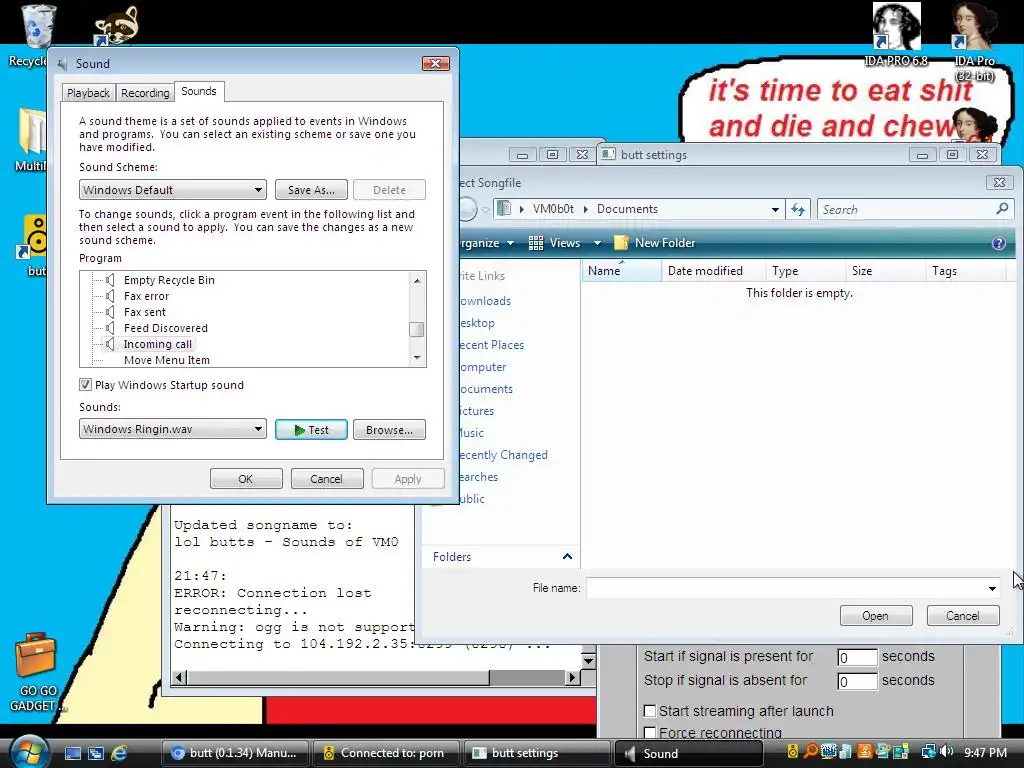
Task: Click Open in the file dialog
Action: pyautogui.click(x=875, y=615)
